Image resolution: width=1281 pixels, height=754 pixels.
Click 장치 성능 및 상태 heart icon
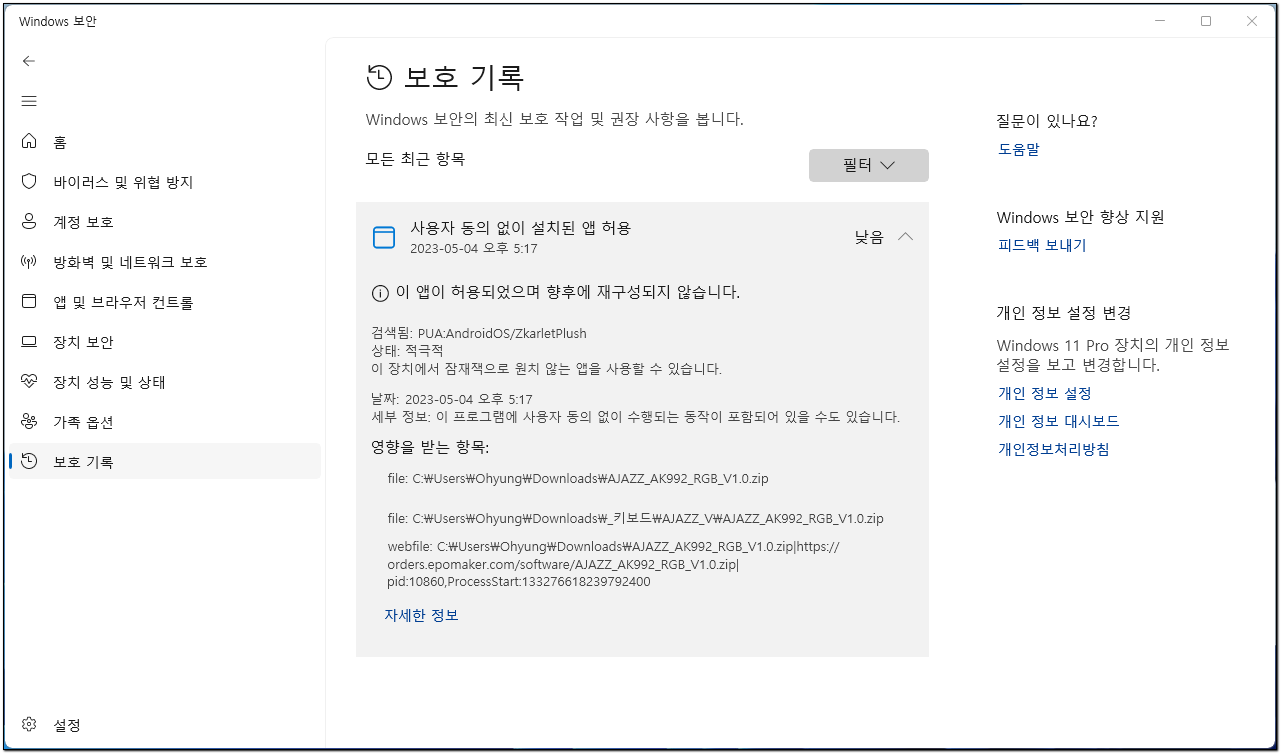coord(29,382)
